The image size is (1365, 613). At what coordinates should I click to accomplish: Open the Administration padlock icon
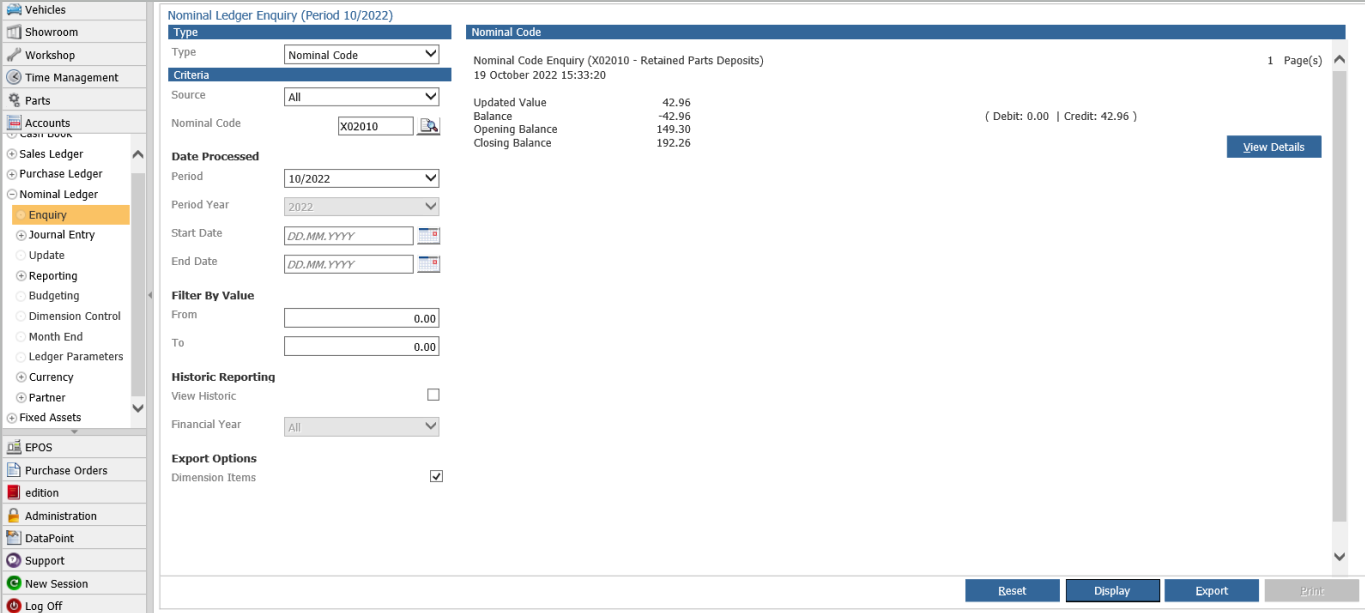[14, 516]
